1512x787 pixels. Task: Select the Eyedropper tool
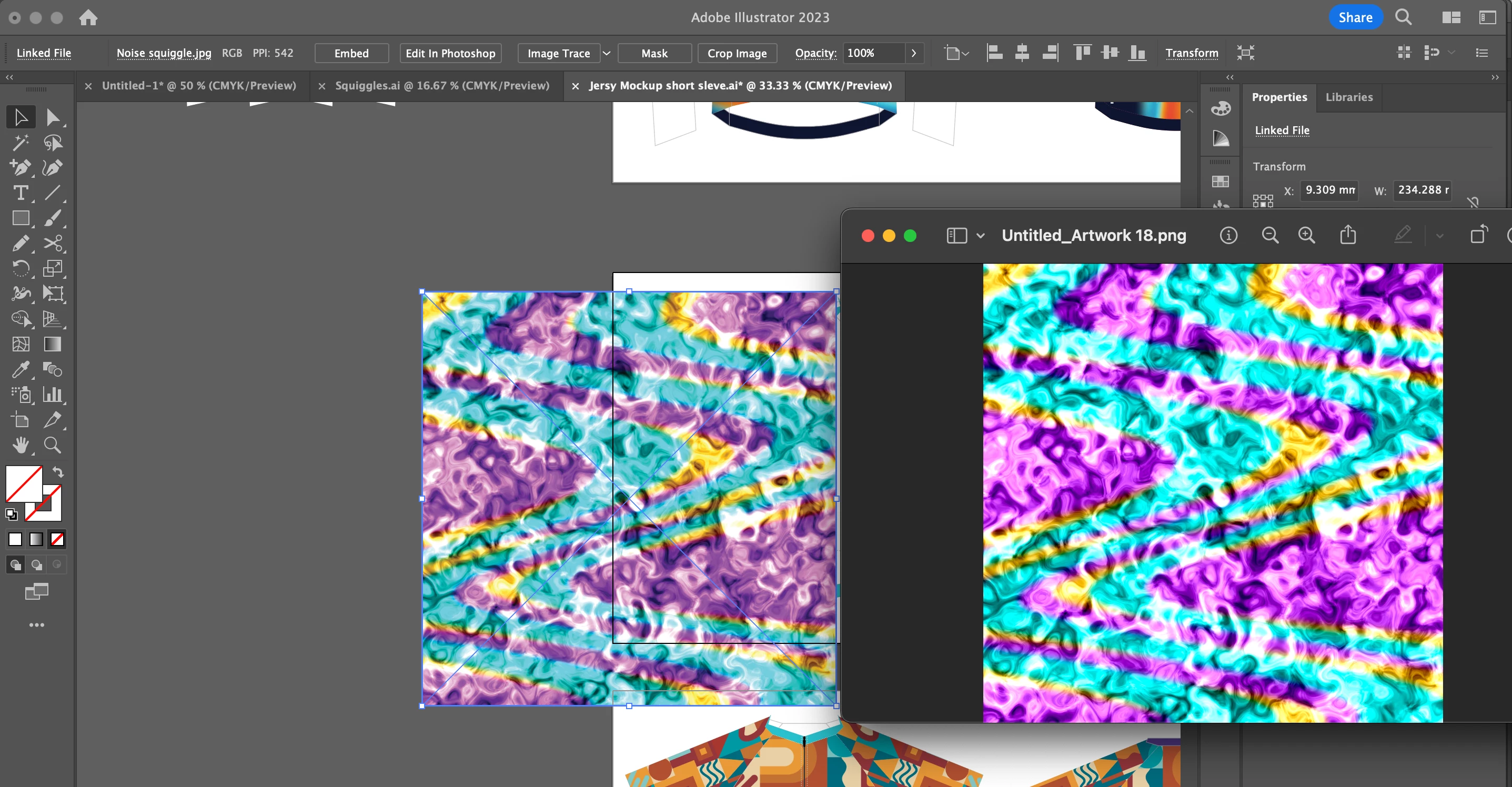pos(21,369)
